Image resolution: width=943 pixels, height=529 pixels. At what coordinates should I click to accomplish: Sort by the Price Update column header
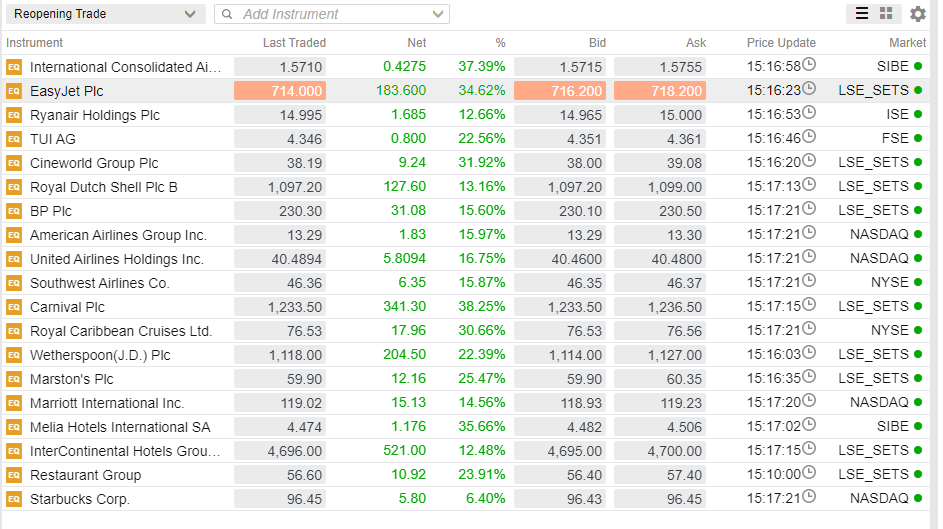click(x=781, y=43)
